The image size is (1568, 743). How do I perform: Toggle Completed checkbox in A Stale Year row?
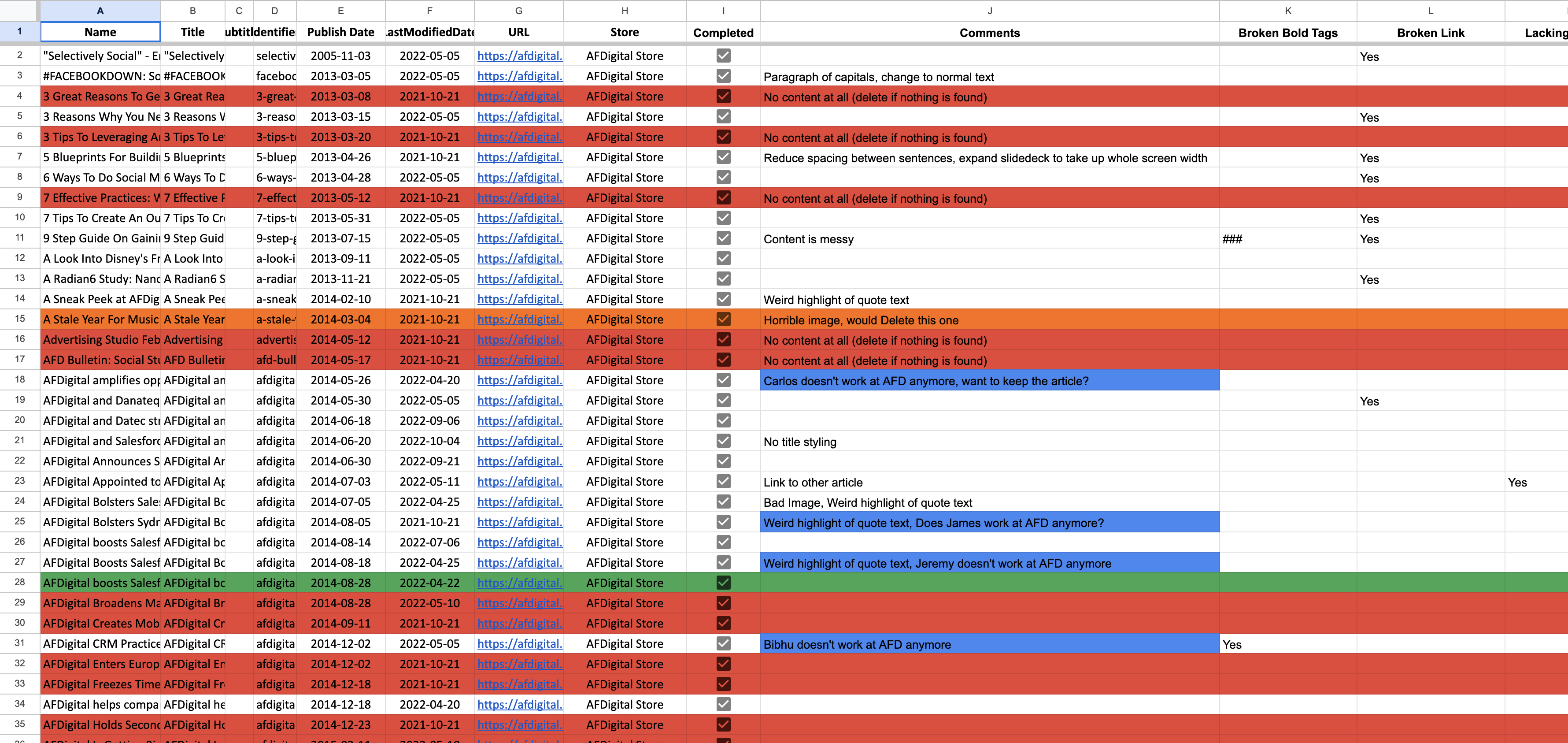[723, 319]
